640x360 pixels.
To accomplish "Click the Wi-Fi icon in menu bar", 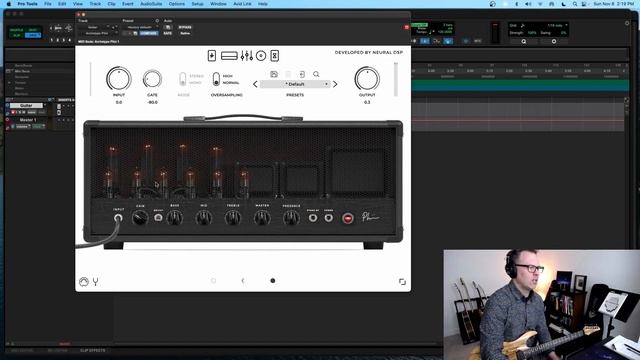I will [x=540, y=4].
